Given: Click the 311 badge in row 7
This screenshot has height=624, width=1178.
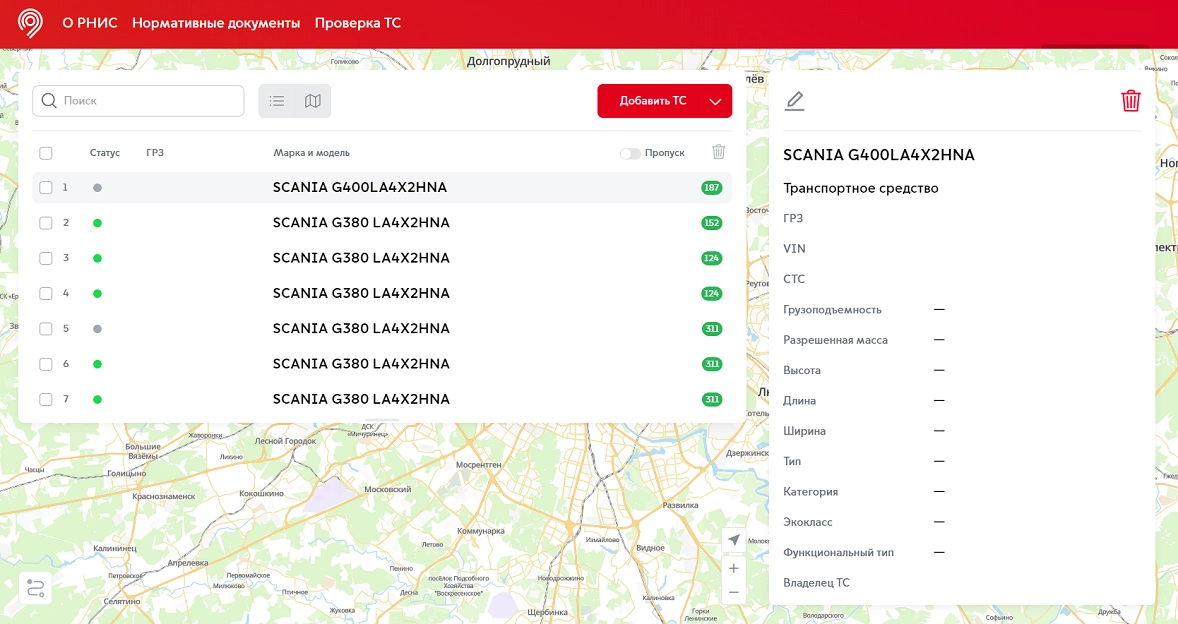Looking at the screenshot, I should [711, 399].
